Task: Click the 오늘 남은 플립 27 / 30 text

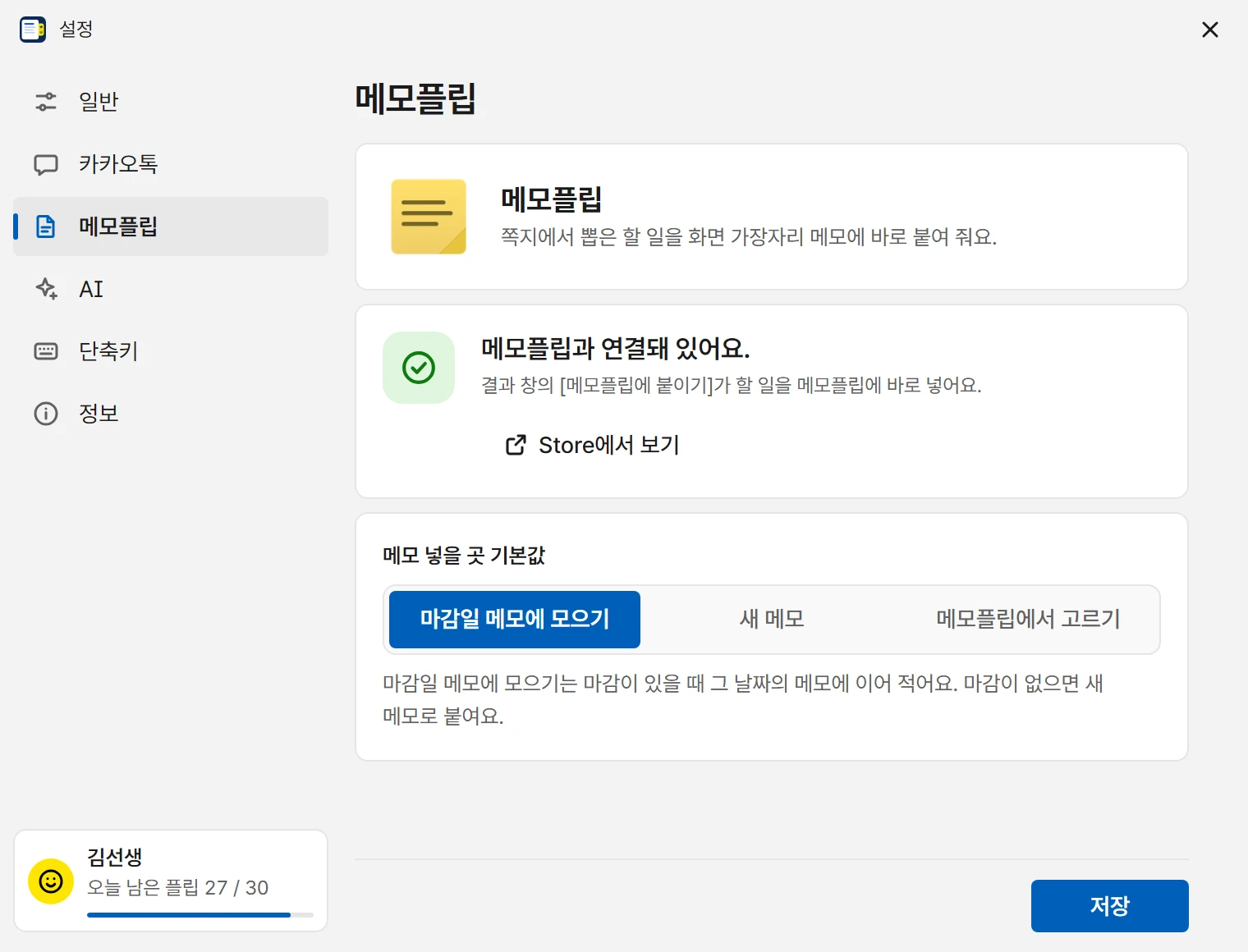Action: (178, 888)
